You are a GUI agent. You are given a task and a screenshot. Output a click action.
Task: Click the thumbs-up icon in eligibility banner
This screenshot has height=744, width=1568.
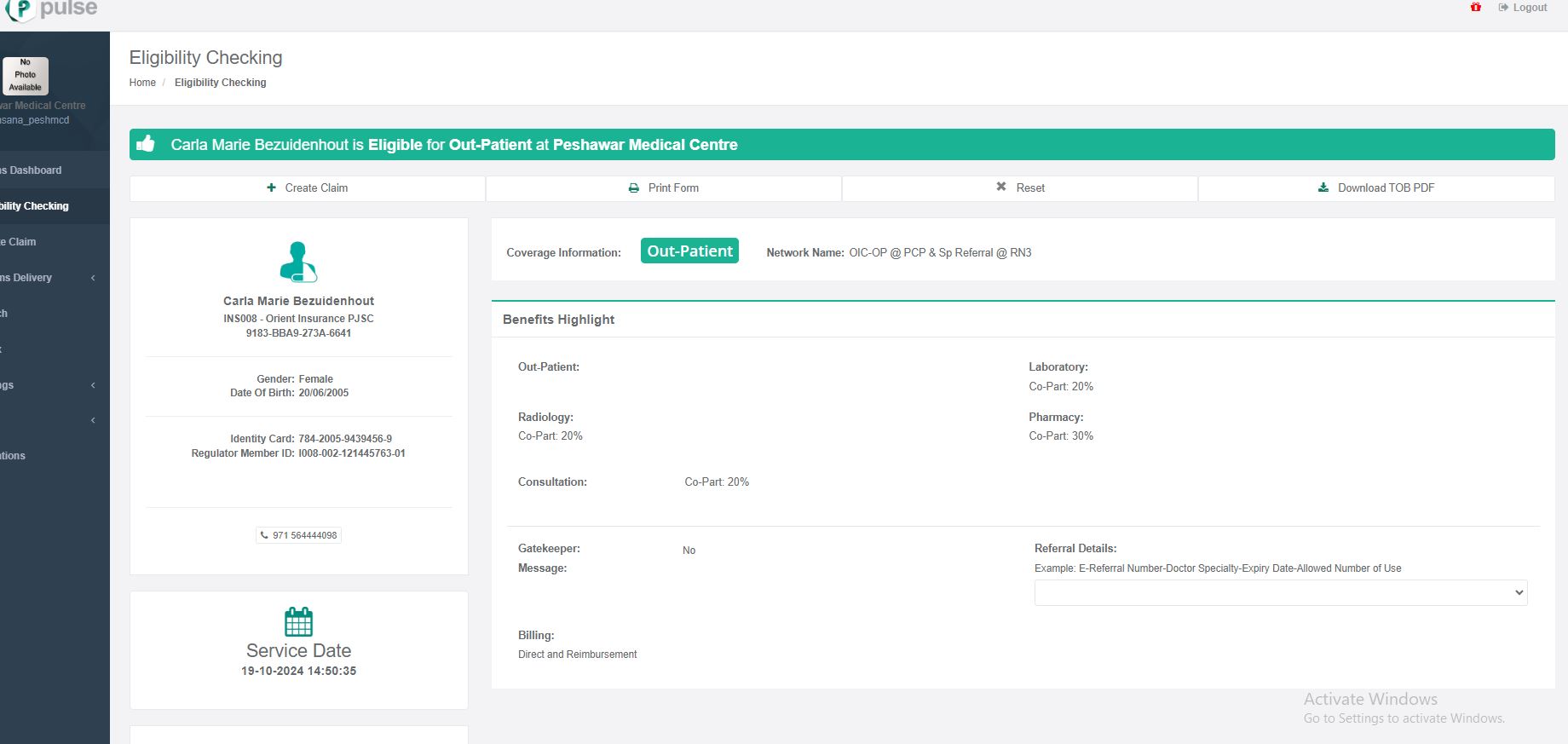coord(146,144)
